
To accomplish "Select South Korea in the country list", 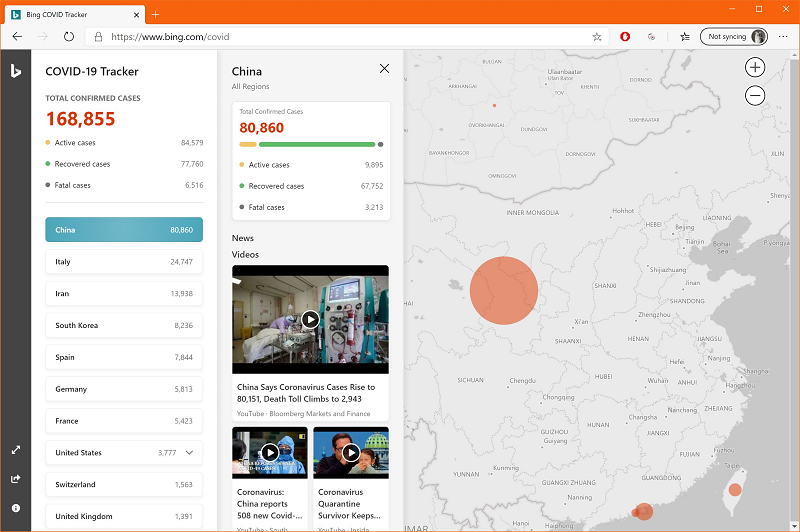I will pyautogui.click(x=124, y=325).
